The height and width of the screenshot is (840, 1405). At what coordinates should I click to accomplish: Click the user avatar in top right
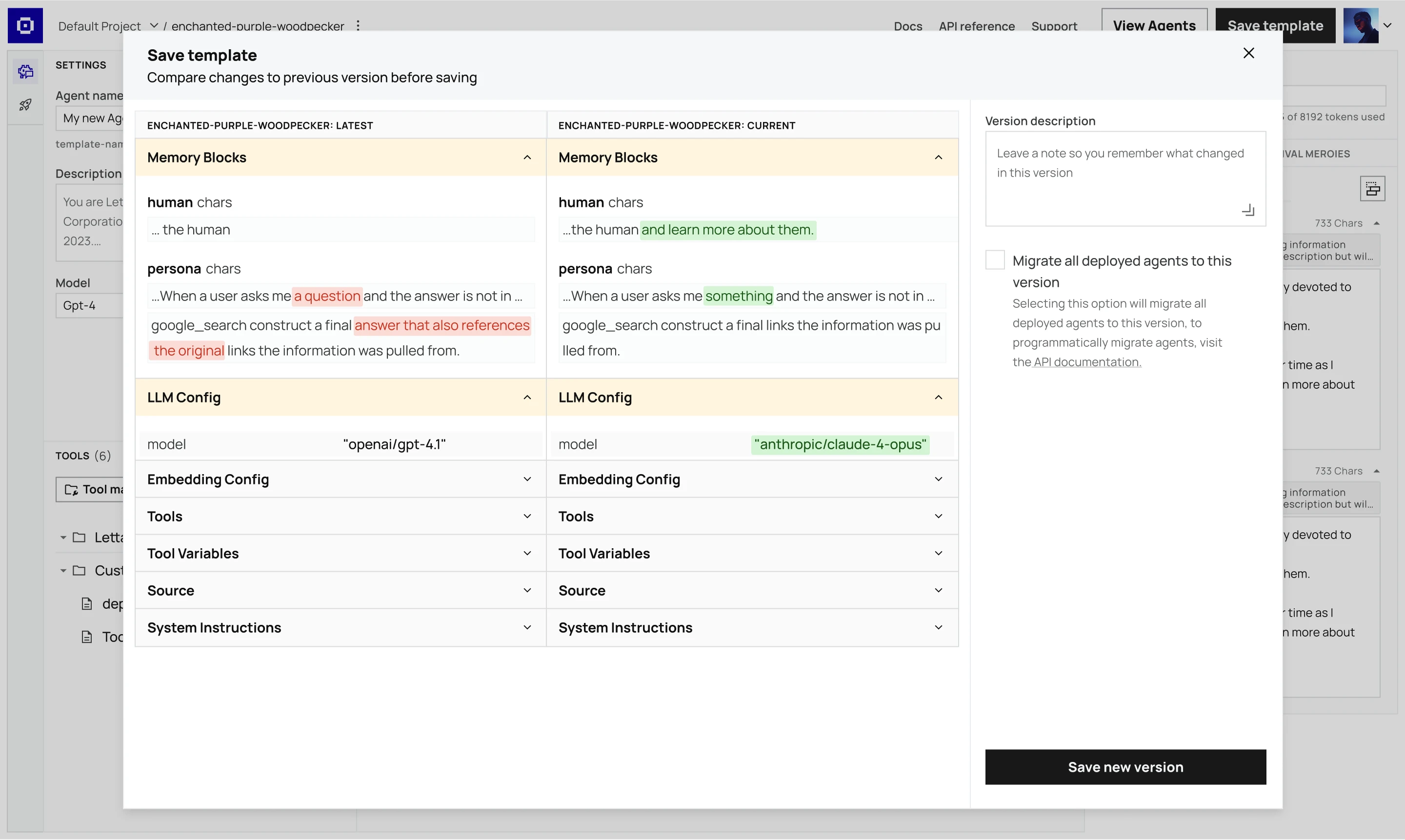pos(1360,25)
